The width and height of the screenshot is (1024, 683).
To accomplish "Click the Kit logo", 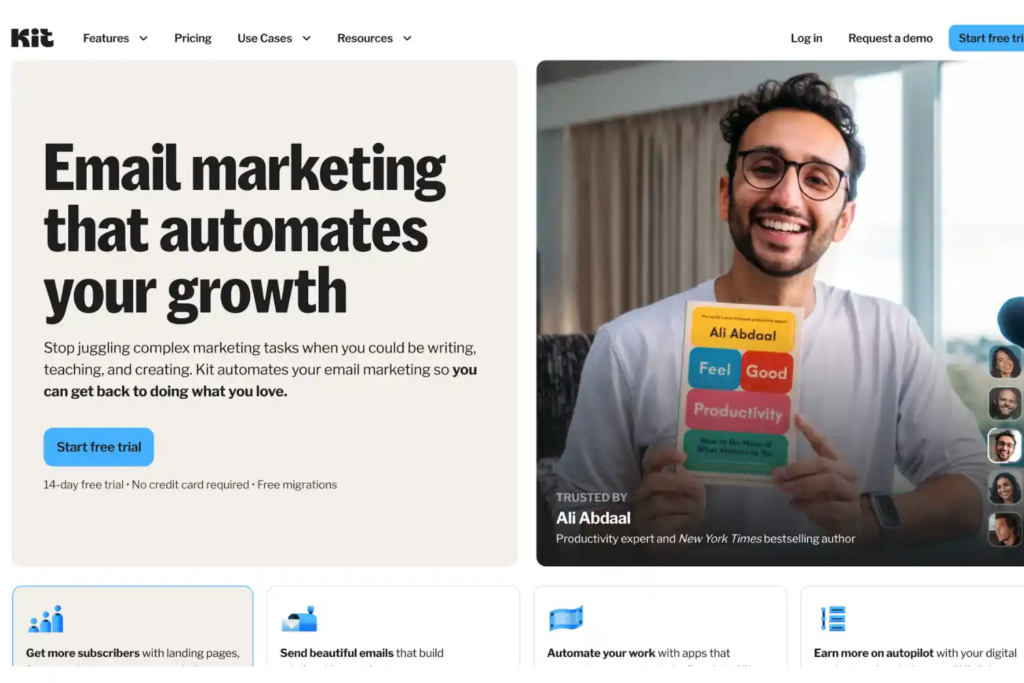I will (x=32, y=38).
